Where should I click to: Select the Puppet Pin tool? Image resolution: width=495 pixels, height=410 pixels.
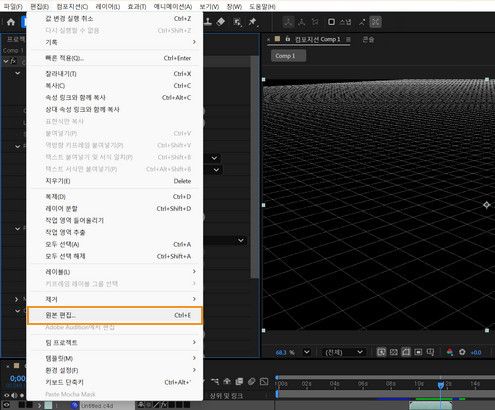pyautogui.click(x=252, y=22)
